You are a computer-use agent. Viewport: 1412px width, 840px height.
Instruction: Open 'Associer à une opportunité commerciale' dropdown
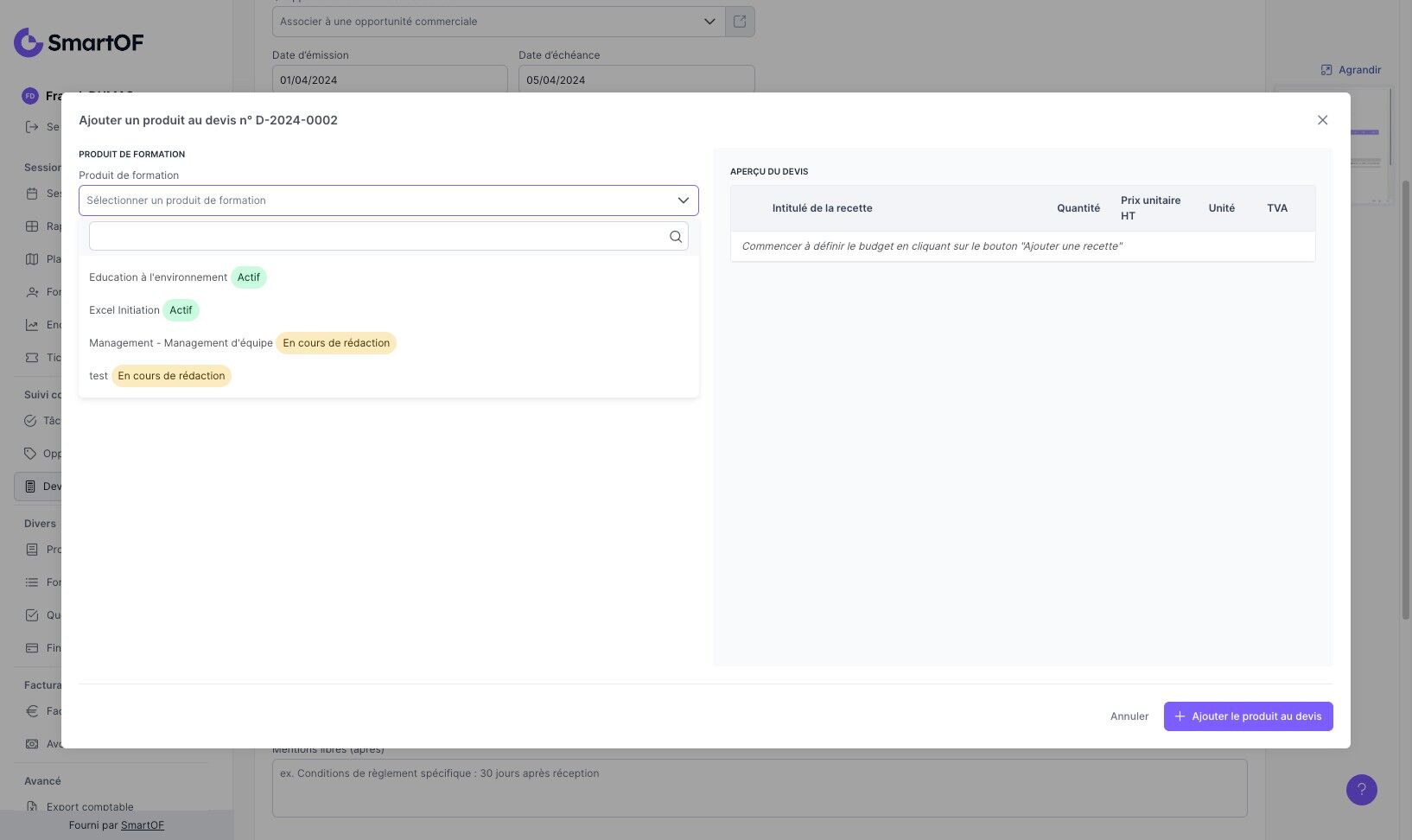pyautogui.click(x=499, y=22)
